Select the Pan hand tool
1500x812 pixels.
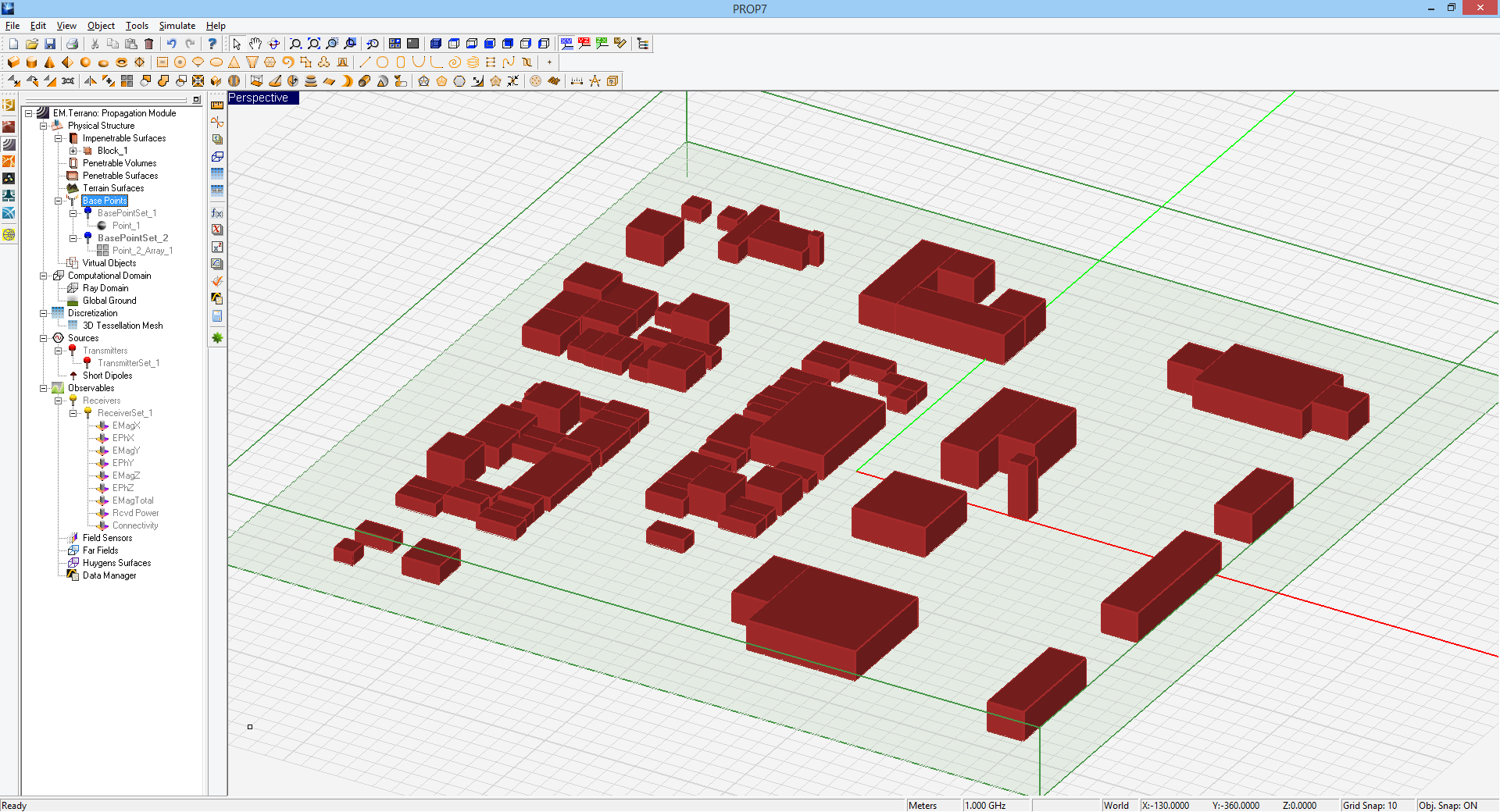click(x=255, y=44)
